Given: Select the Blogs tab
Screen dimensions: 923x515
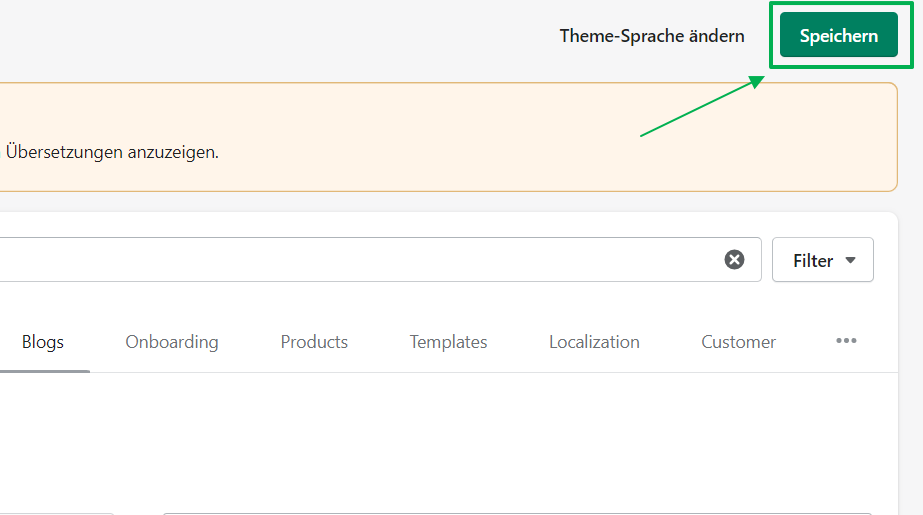Looking at the screenshot, I should 42,342.
